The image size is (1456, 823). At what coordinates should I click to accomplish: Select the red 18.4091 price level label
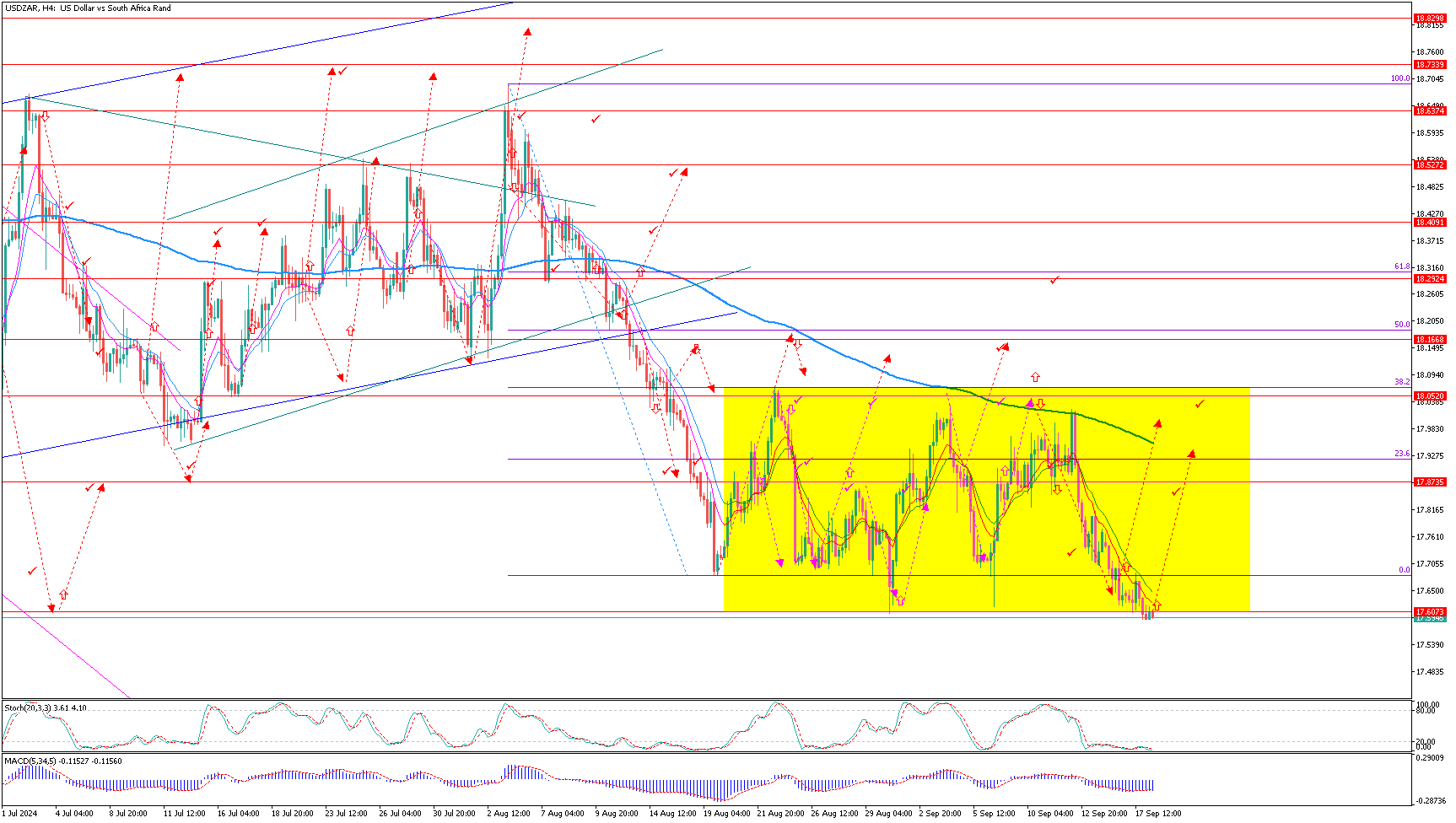click(1430, 222)
